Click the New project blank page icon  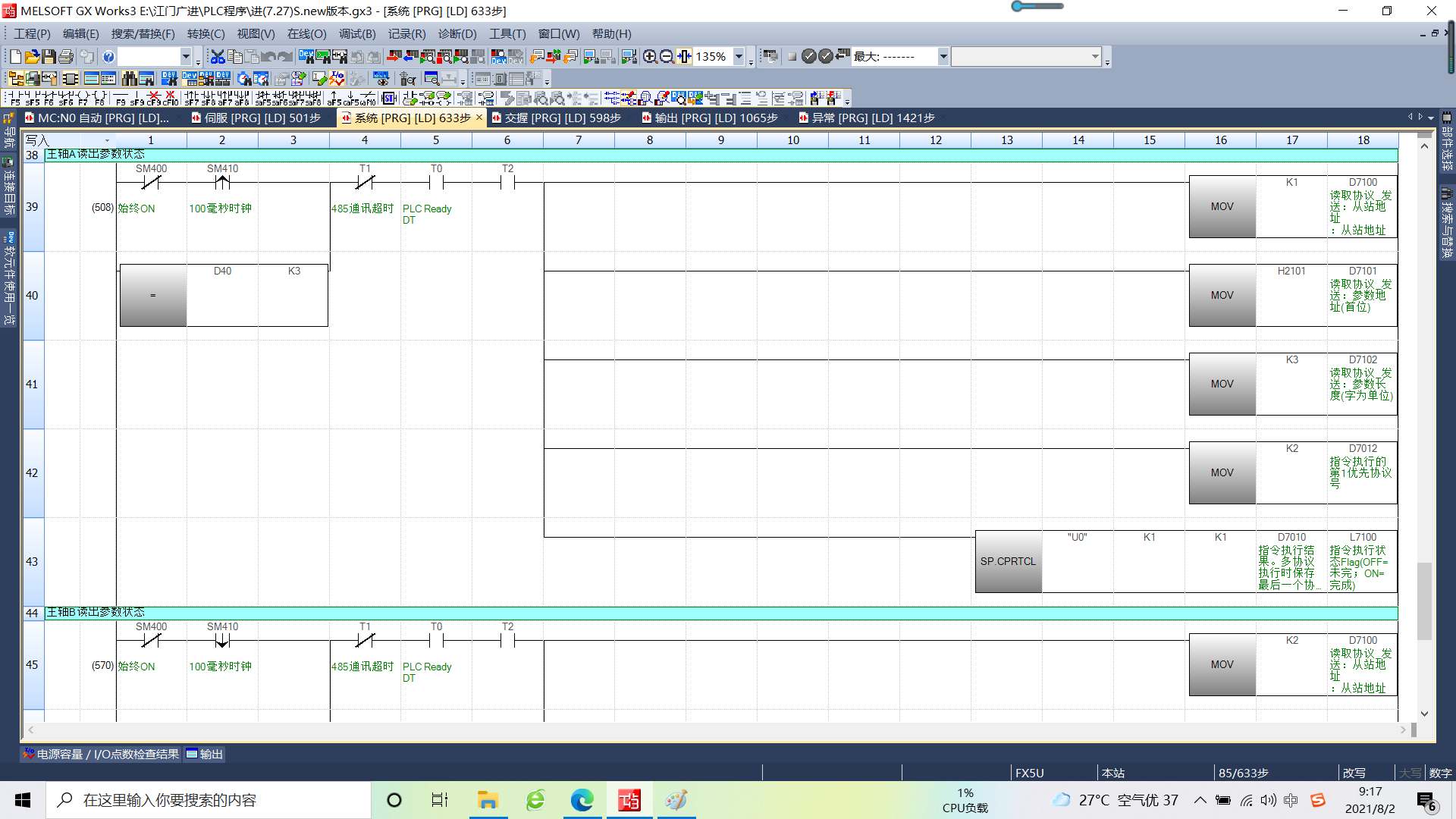(x=15, y=57)
